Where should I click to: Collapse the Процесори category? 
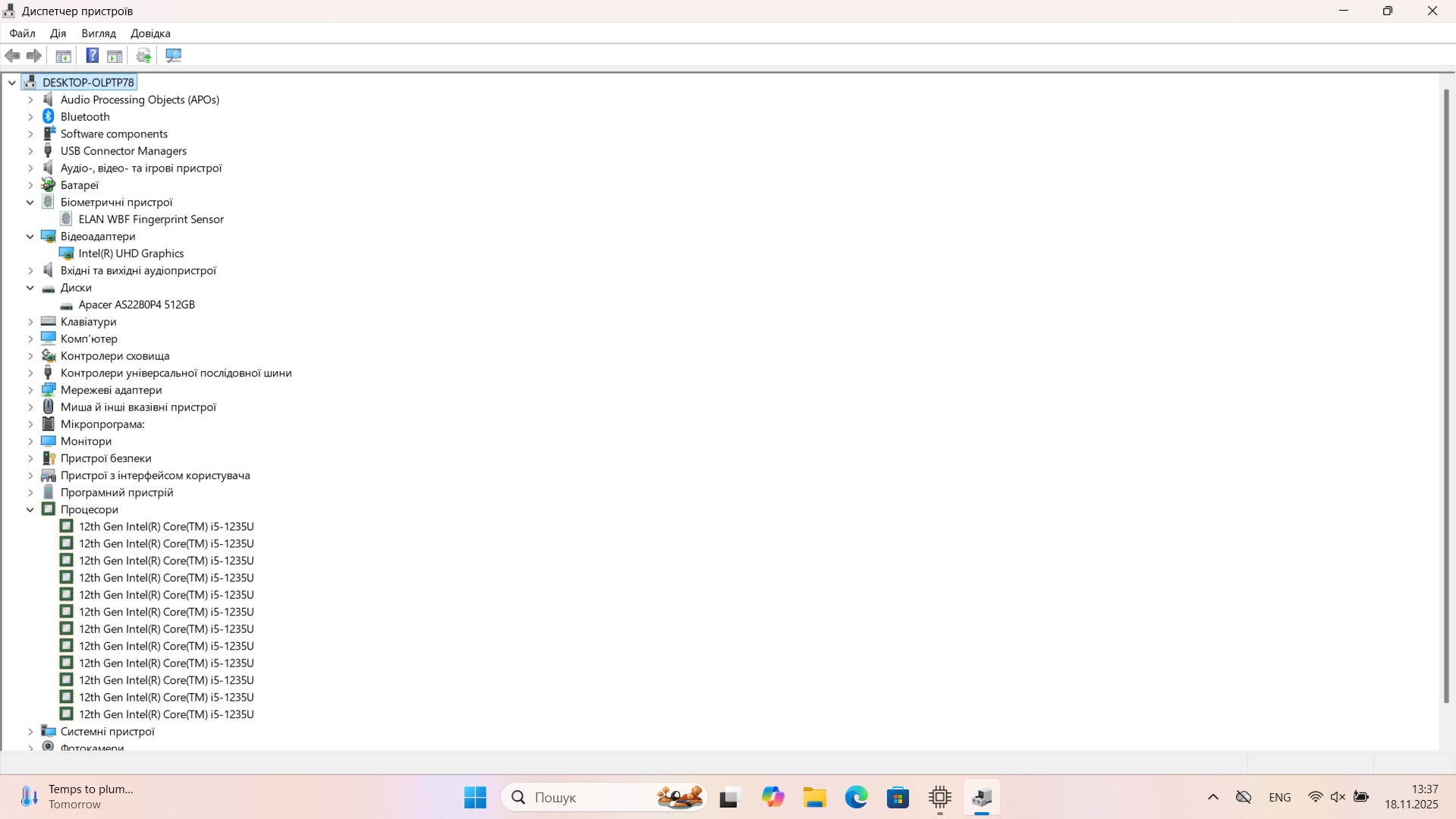click(x=30, y=509)
